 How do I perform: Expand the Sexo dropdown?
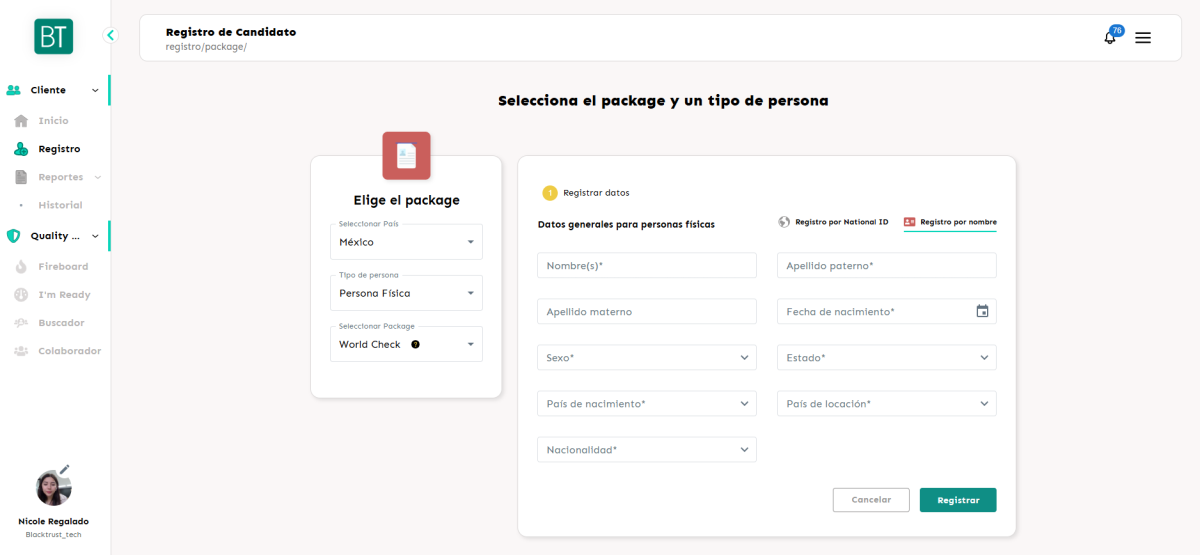coord(646,357)
